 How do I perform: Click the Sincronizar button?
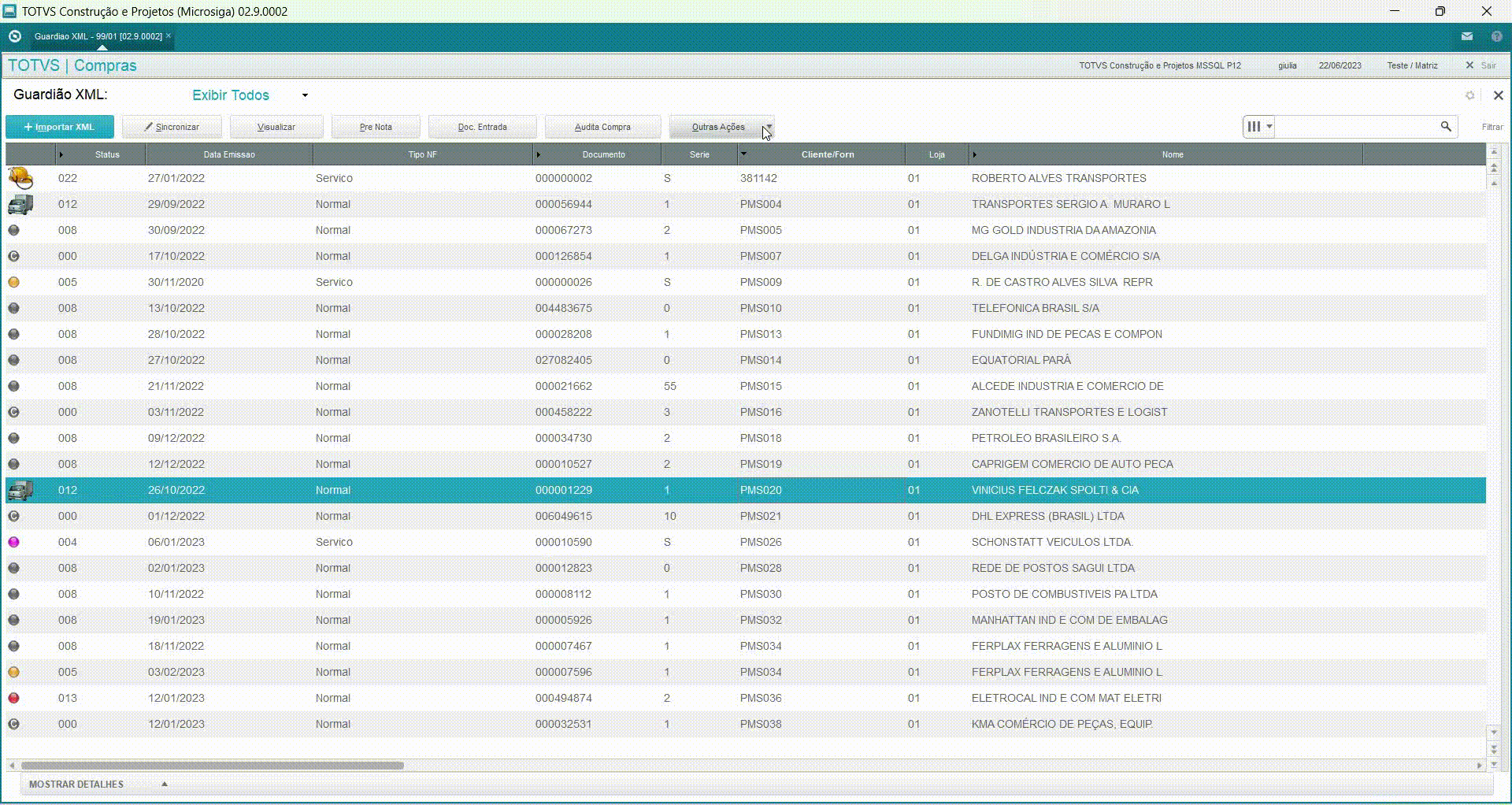coord(172,127)
